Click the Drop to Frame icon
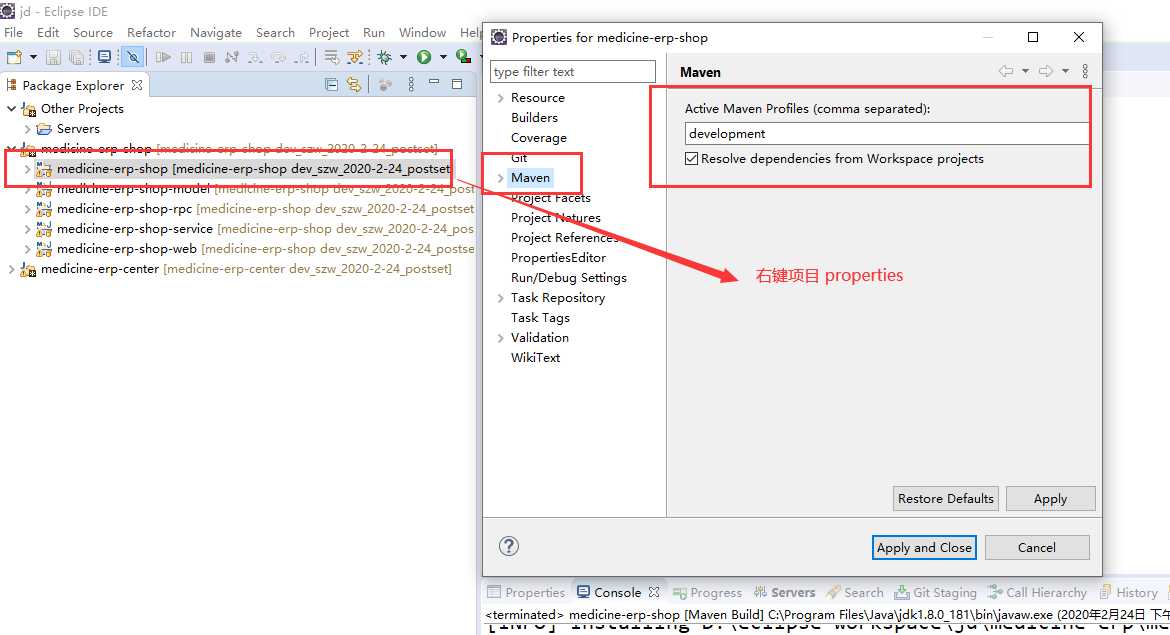 tap(332, 57)
